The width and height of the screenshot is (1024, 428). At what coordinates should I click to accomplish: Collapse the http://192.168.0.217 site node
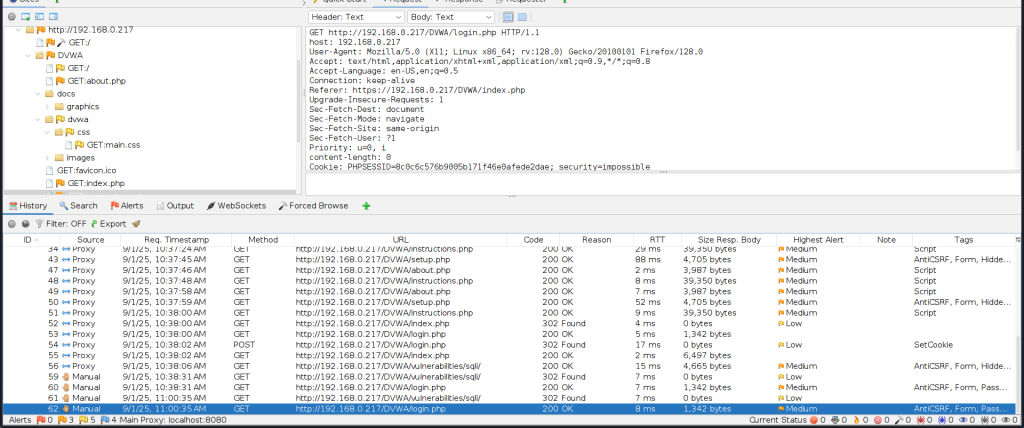click(x=18, y=30)
